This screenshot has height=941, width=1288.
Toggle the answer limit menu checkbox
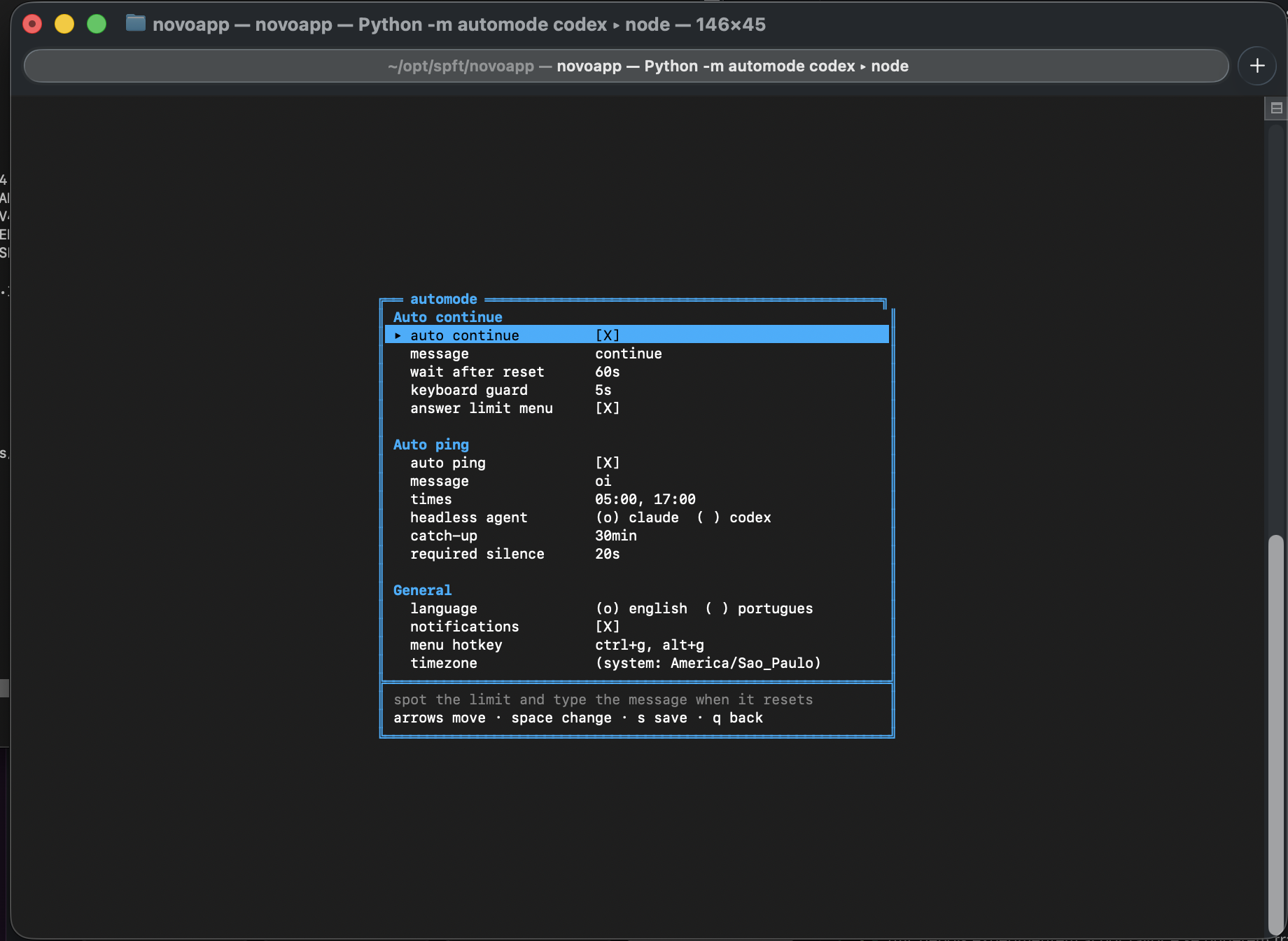tap(608, 408)
